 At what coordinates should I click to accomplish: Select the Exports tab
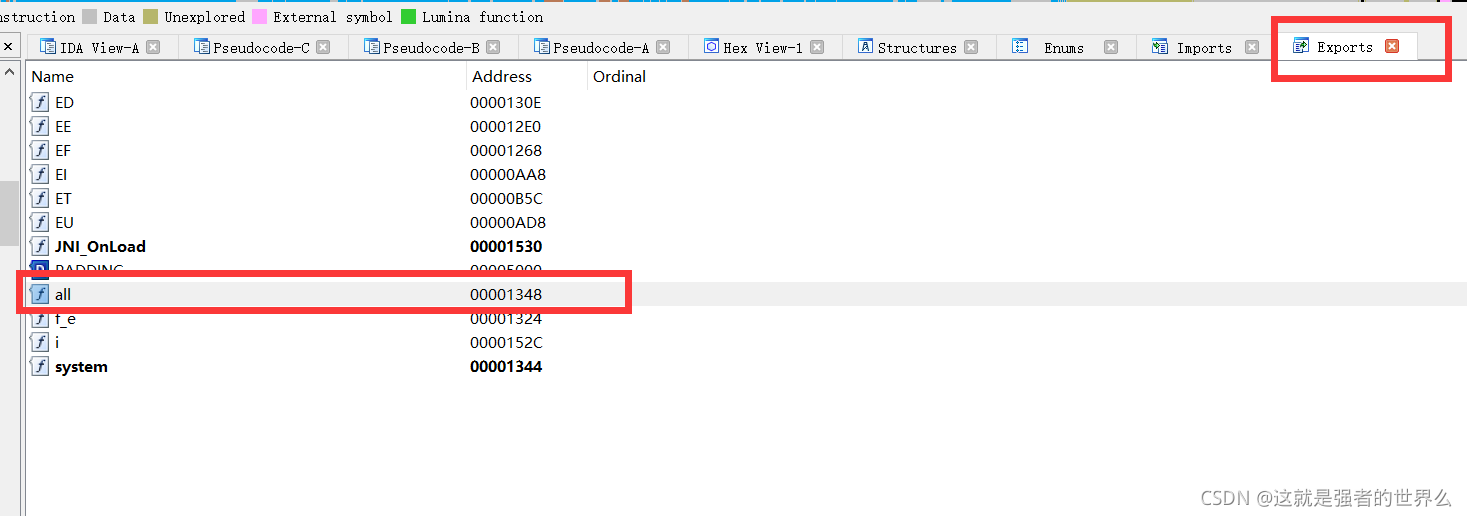pos(1346,47)
